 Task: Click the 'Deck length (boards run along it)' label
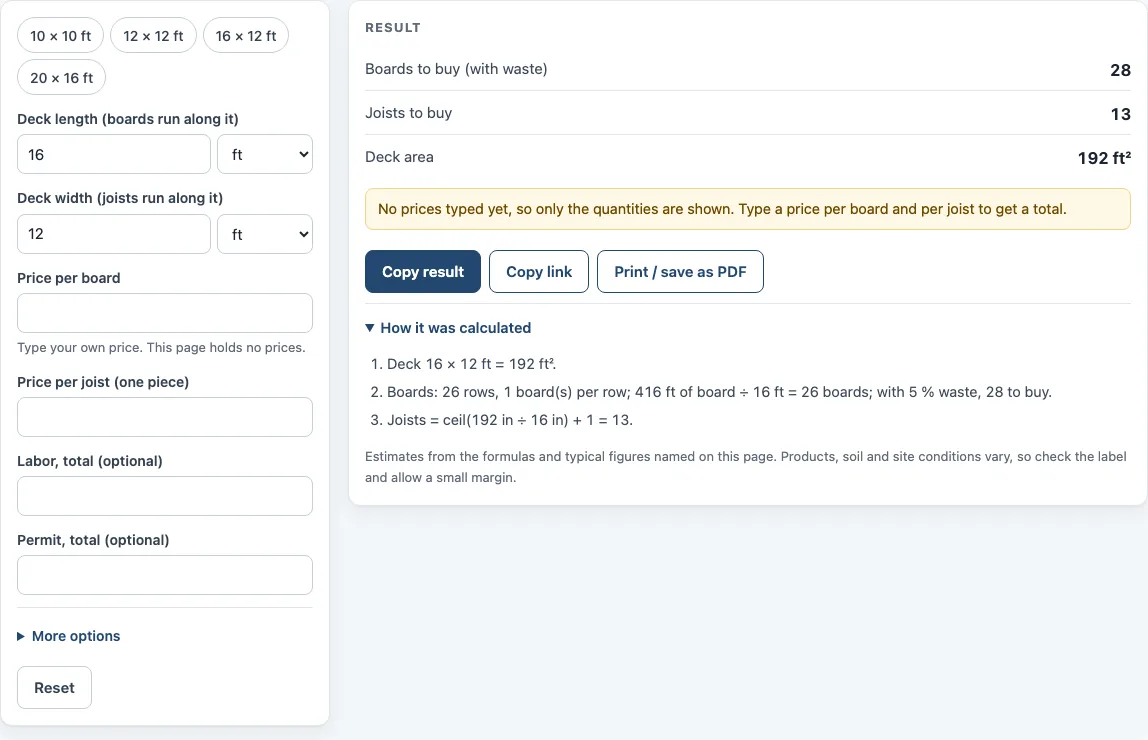pos(128,119)
